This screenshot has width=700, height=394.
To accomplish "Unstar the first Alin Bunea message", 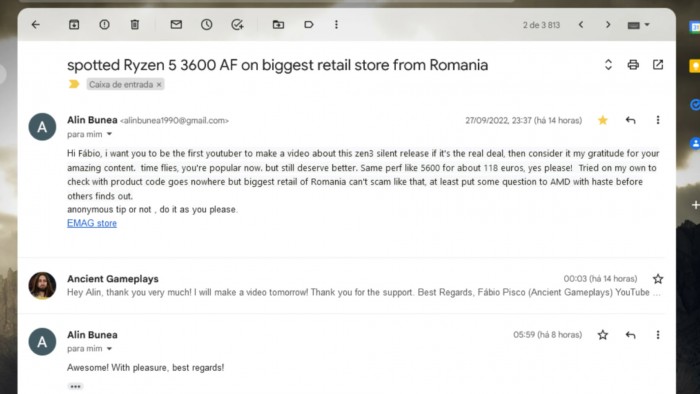I will [603, 120].
